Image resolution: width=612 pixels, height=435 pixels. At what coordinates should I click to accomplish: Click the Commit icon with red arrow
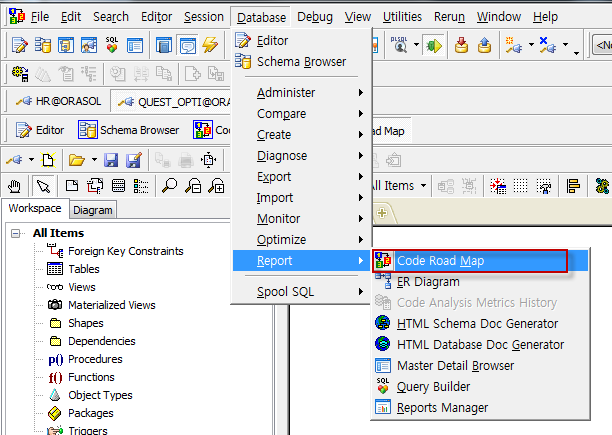pos(461,45)
